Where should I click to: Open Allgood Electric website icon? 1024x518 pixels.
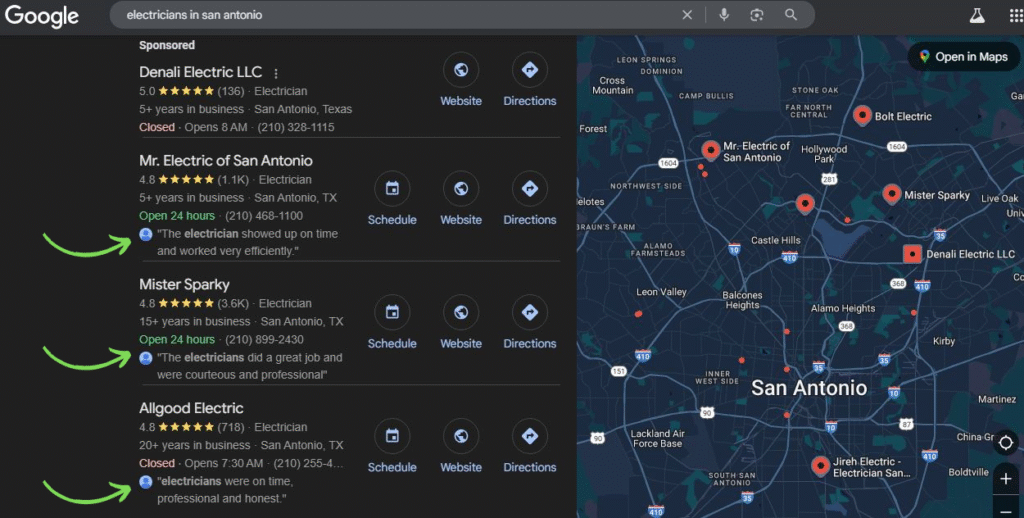pos(461,436)
